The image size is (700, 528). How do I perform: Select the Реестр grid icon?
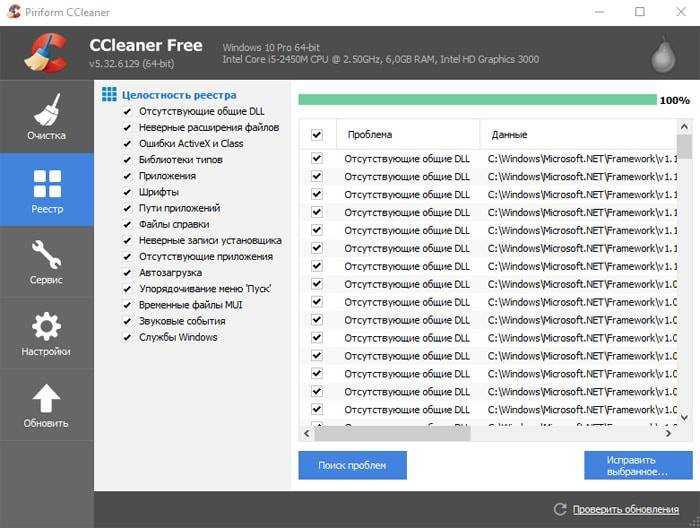pos(47,183)
